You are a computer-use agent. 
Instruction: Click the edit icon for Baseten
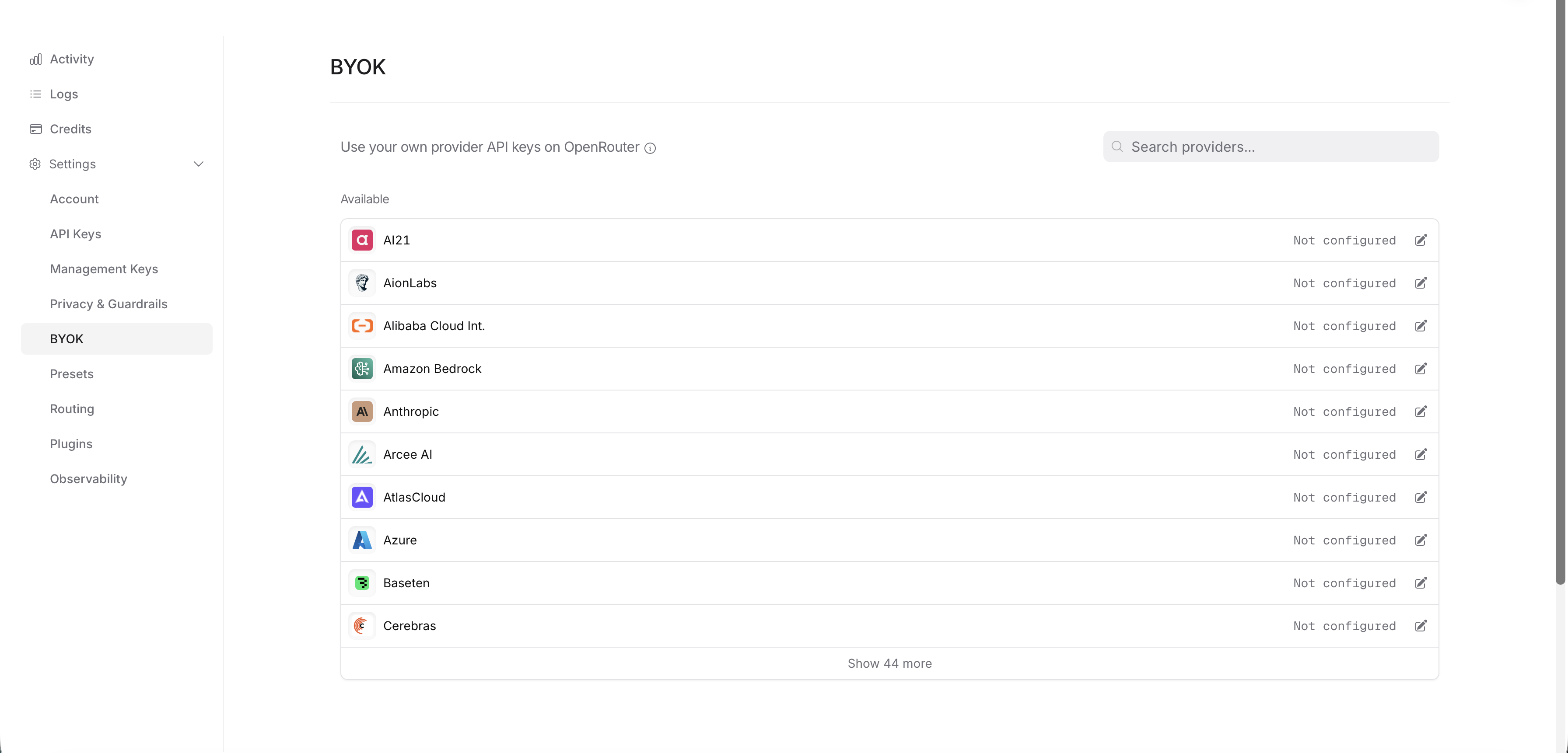tap(1420, 583)
